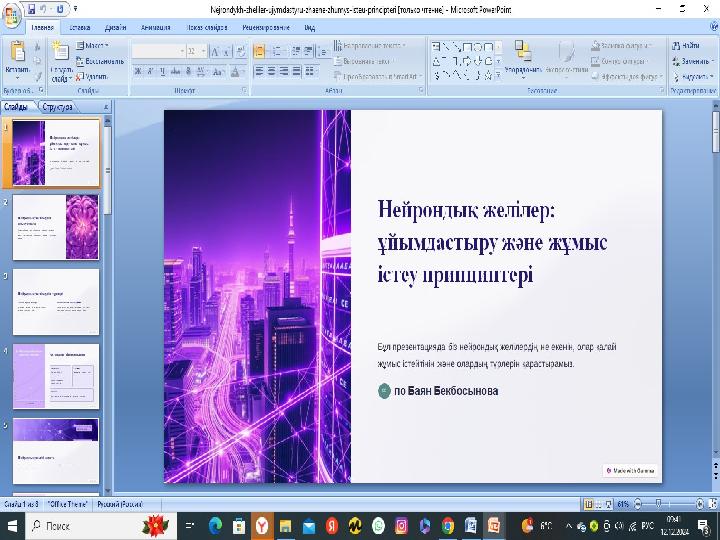
Task: Open the font size dropdown
Action: point(203,50)
